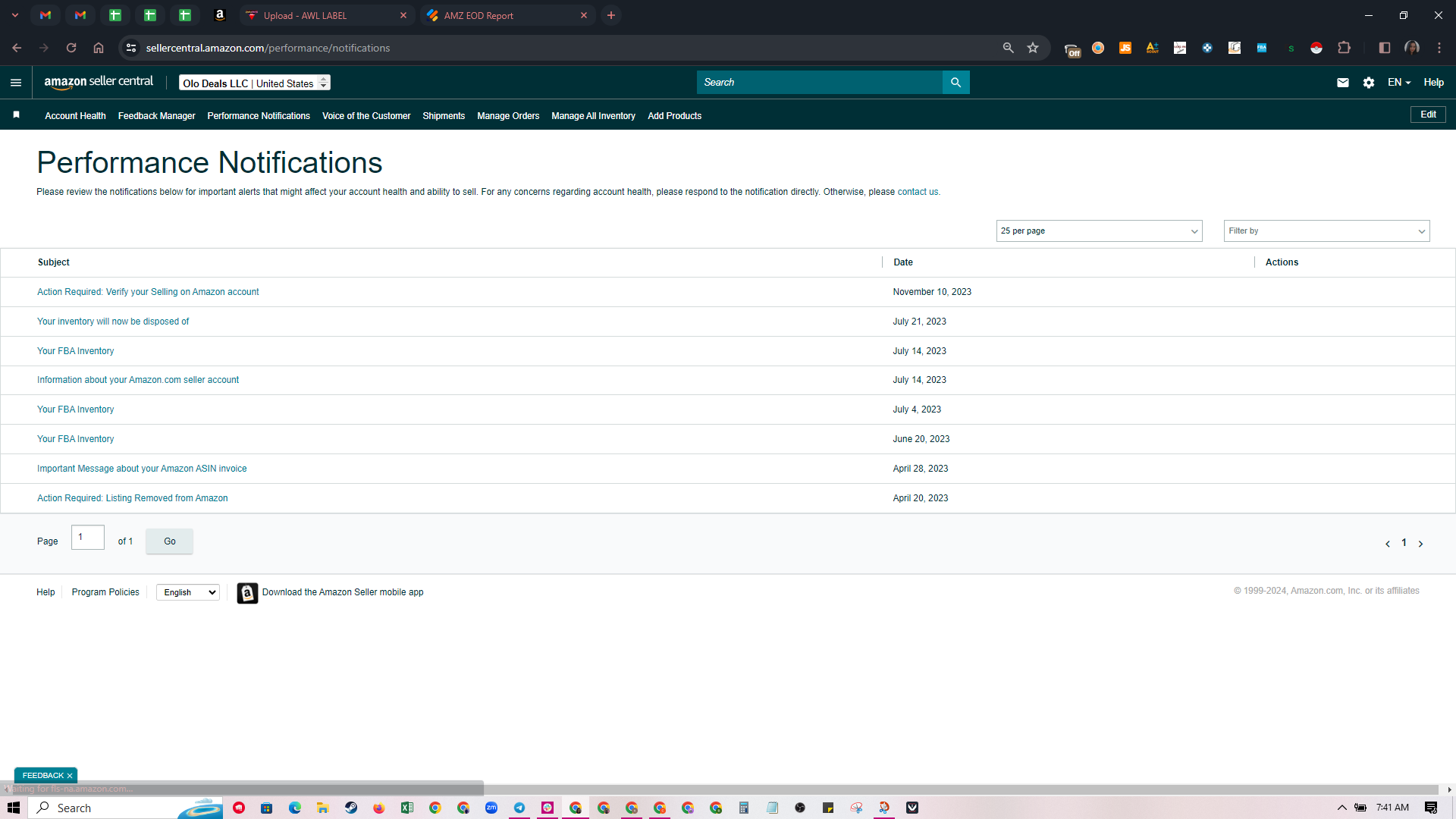Open 'Important Message about your Amazon ASIN invoice'
The width and height of the screenshot is (1456, 819).
[x=142, y=469]
